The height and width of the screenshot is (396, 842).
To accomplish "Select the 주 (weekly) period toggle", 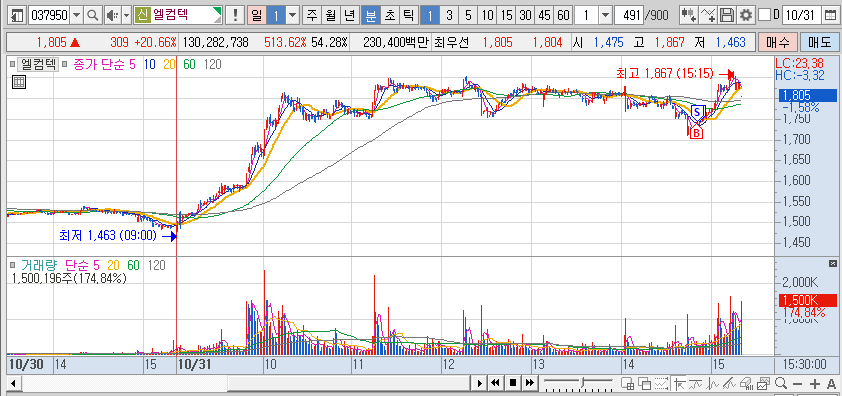I will tap(311, 15).
